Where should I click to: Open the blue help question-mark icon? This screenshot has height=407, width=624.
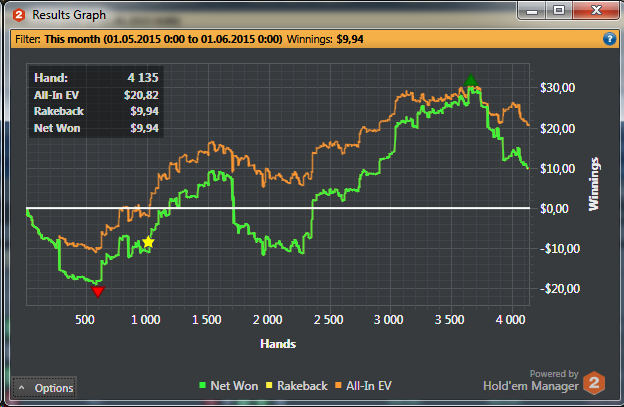tap(609, 39)
